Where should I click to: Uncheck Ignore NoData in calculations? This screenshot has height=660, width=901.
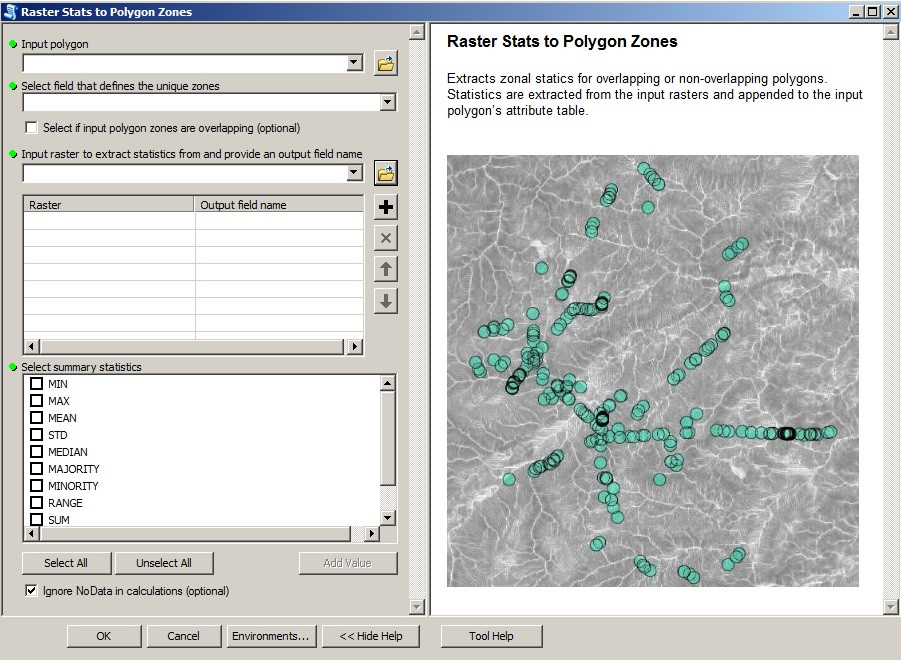click(x=32, y=590)
